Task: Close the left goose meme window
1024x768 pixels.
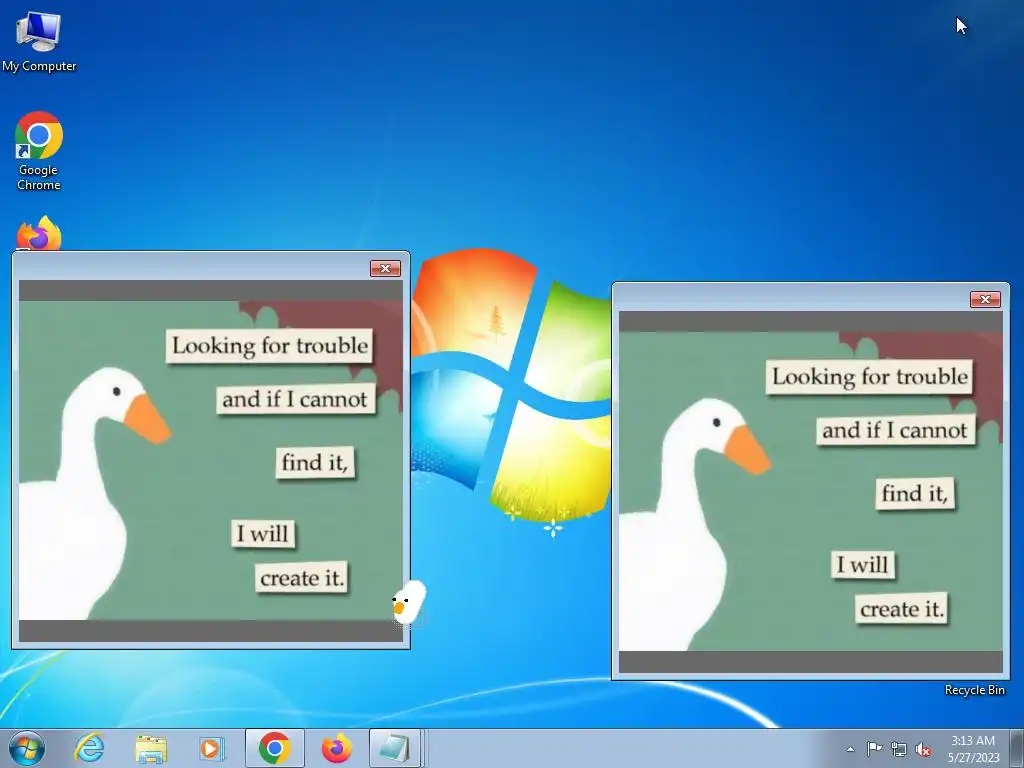Action: point(385,268)
